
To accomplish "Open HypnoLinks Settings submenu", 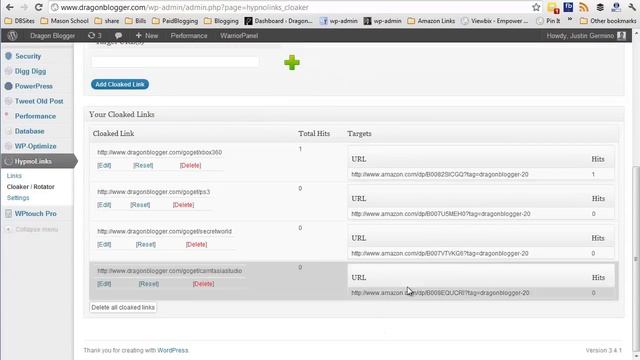I will click(x=18, y=198).
